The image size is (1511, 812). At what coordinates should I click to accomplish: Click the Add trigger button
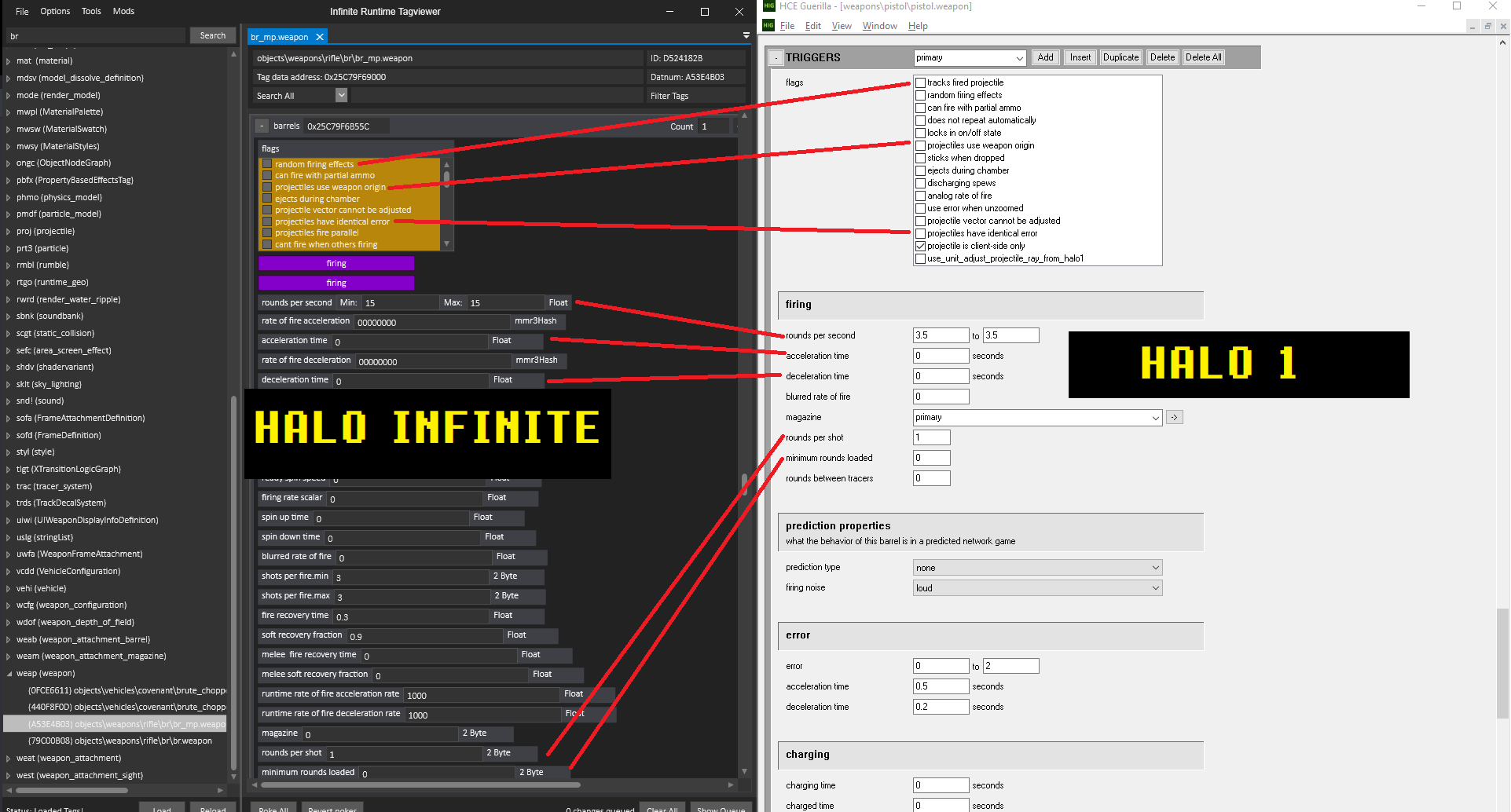pyautogui.click(x=1045, y=58)
